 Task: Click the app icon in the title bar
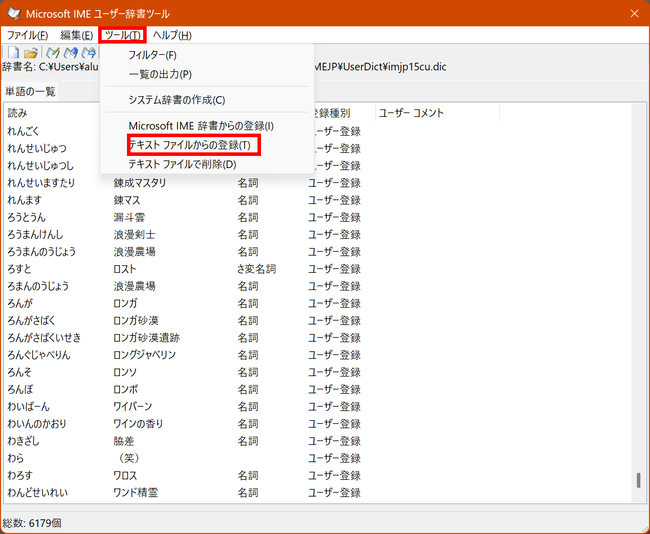15,13
